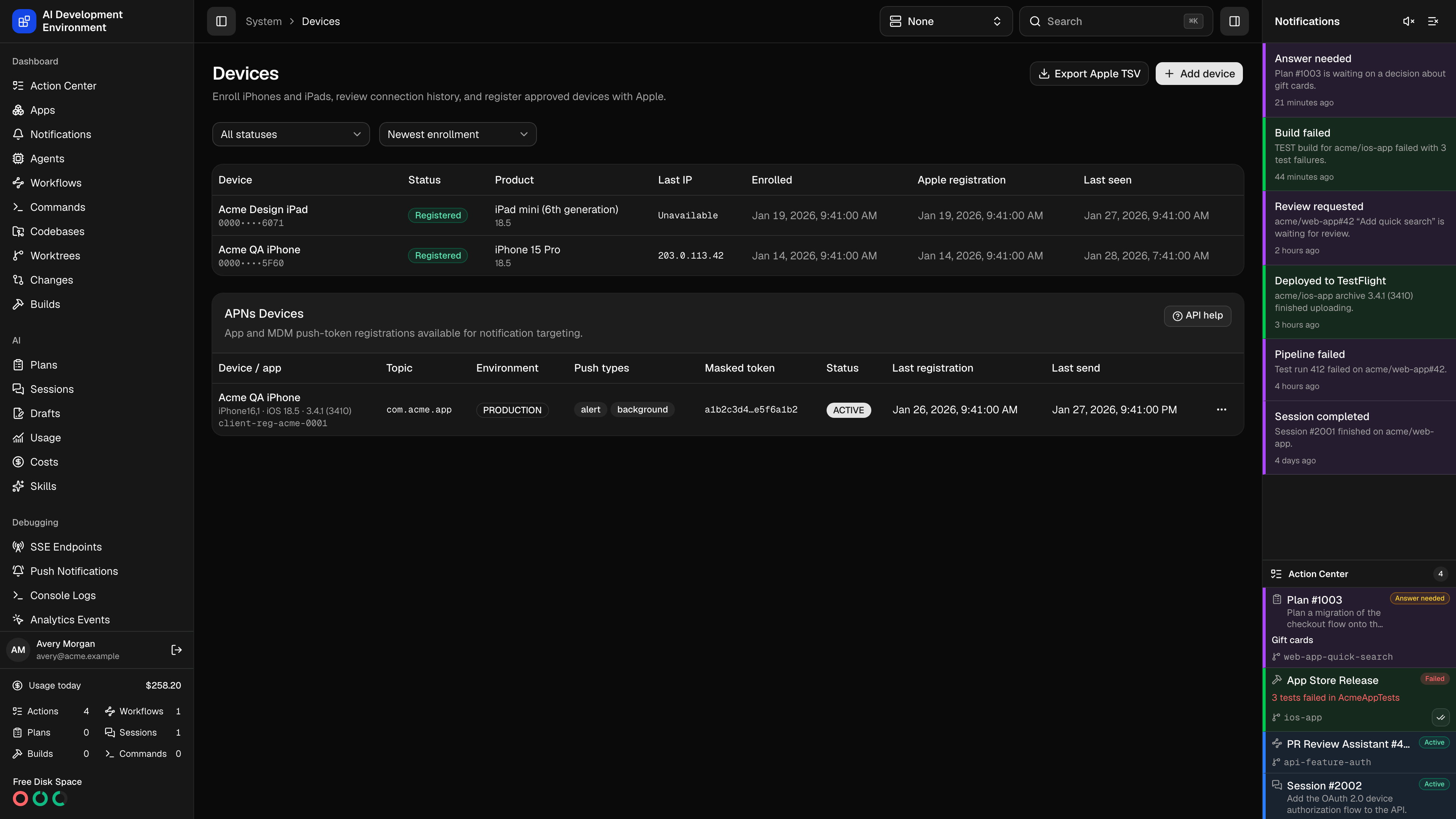The width and height of the screenshot is (1456, 819).
Task: Toggle the left sidebar panel icon
Action: [x=221, y=21]
